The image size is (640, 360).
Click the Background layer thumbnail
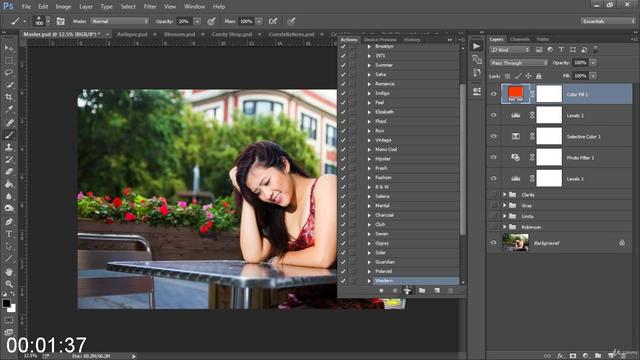coord(516,242)
